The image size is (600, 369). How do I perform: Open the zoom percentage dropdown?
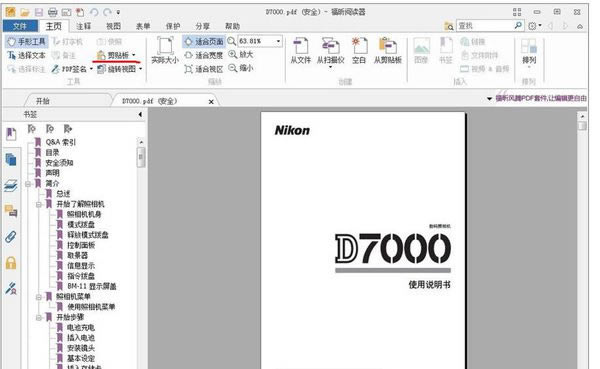pos(278,41)
